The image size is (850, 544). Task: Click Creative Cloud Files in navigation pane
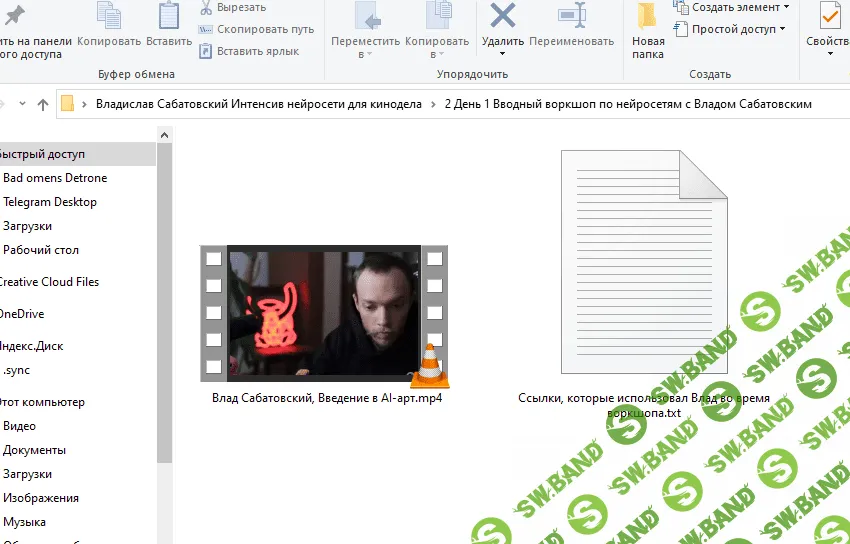[x=49, y=282]
